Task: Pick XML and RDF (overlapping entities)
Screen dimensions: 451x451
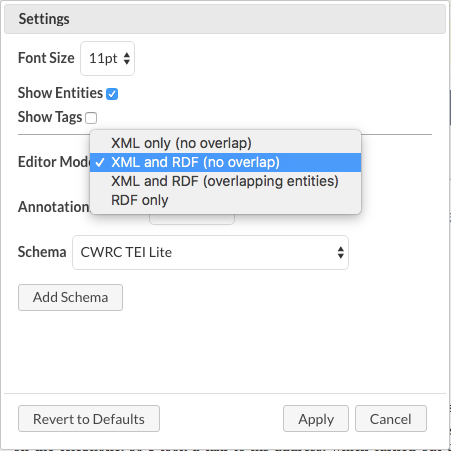Action: 225,181
